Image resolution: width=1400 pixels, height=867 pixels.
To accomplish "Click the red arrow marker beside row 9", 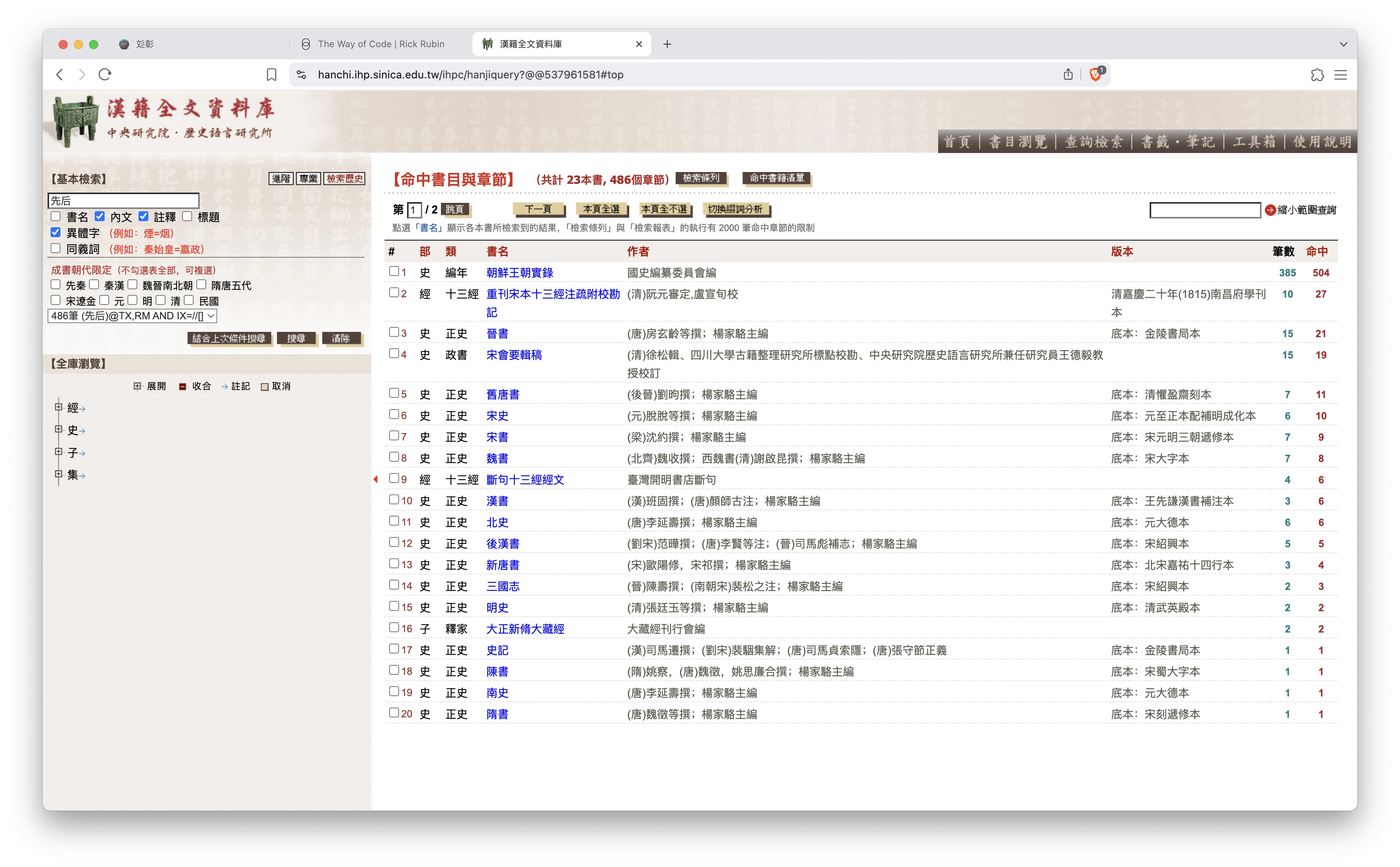I will 376,480.
